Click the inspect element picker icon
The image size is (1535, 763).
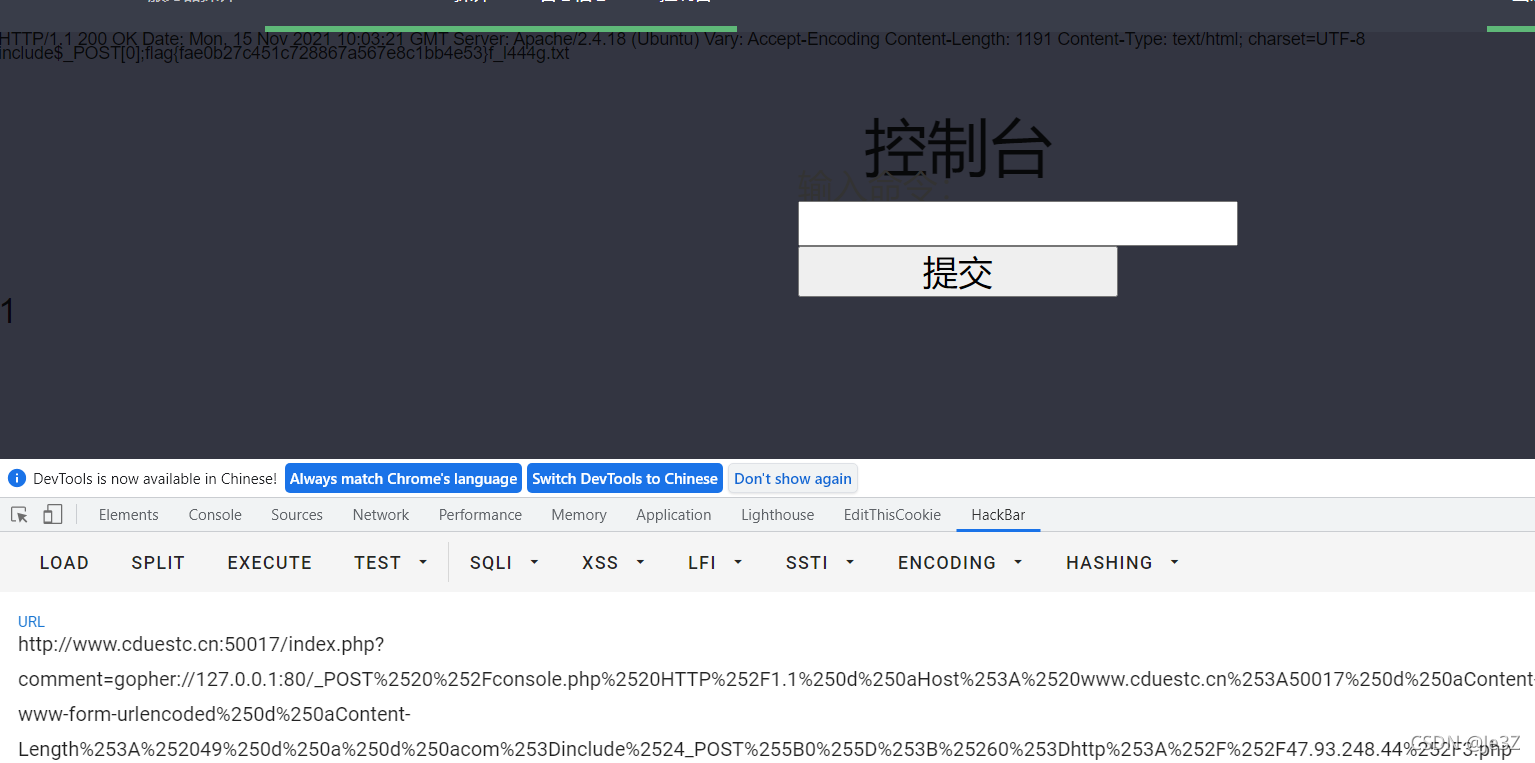click(x=19, y=515)
